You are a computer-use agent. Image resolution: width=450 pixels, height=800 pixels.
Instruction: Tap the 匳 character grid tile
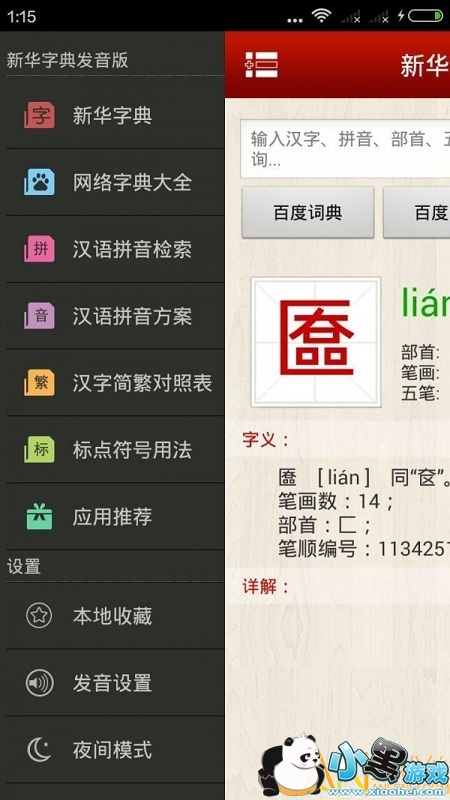(316, 342)
